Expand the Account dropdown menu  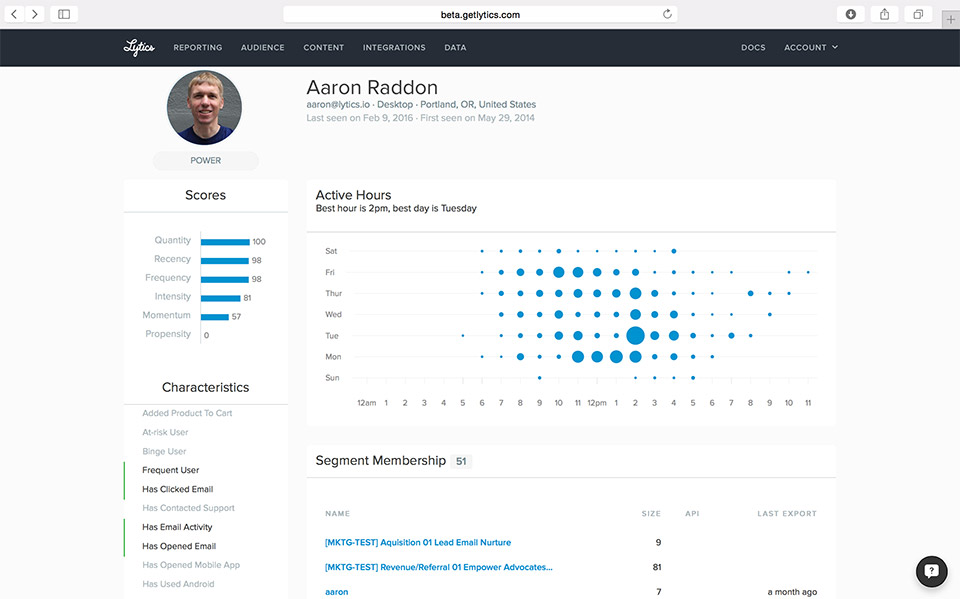coord(811,47)
